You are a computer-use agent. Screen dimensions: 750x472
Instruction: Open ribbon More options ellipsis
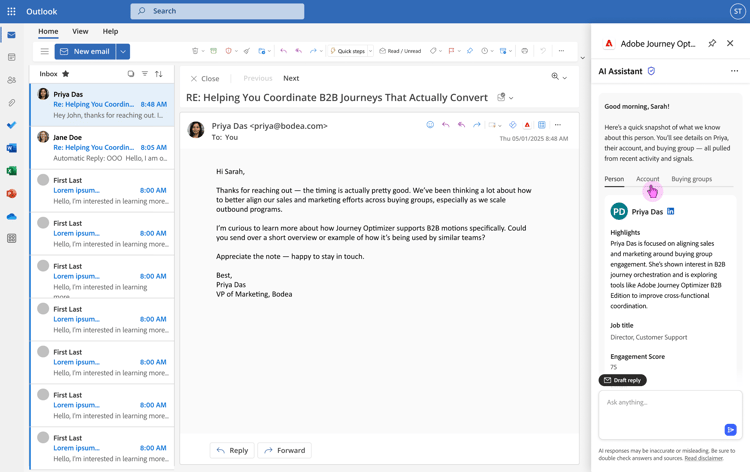(562, 51)
